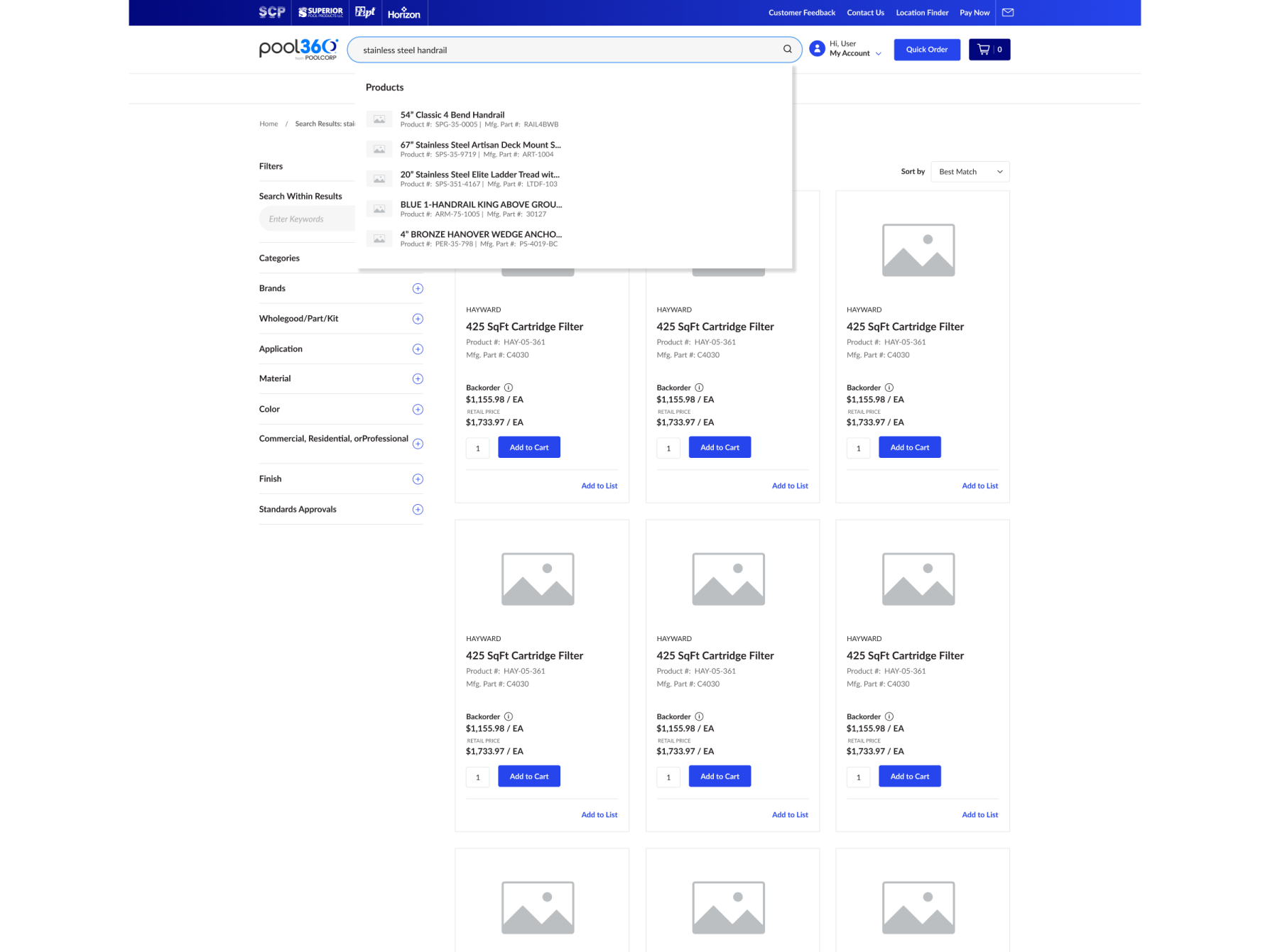Viewport: 1270px width, 952px height.
Task: Click the envelope mail icon
Action: tap(1008, 12)
